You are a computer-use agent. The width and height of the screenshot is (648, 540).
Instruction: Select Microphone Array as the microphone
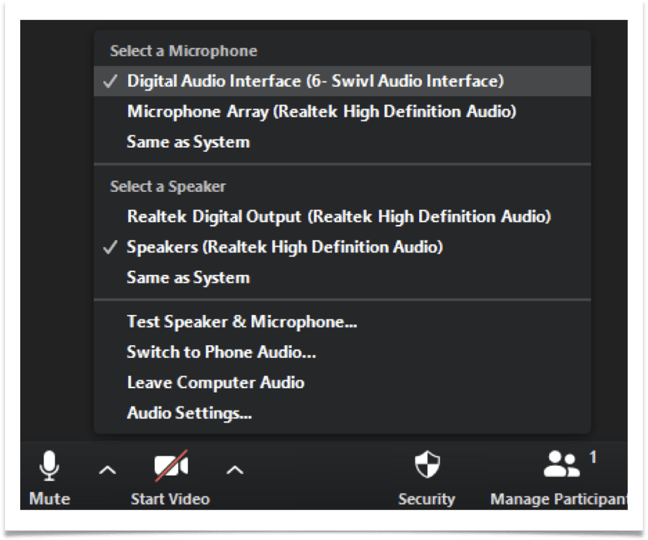[x=321, y=112]
